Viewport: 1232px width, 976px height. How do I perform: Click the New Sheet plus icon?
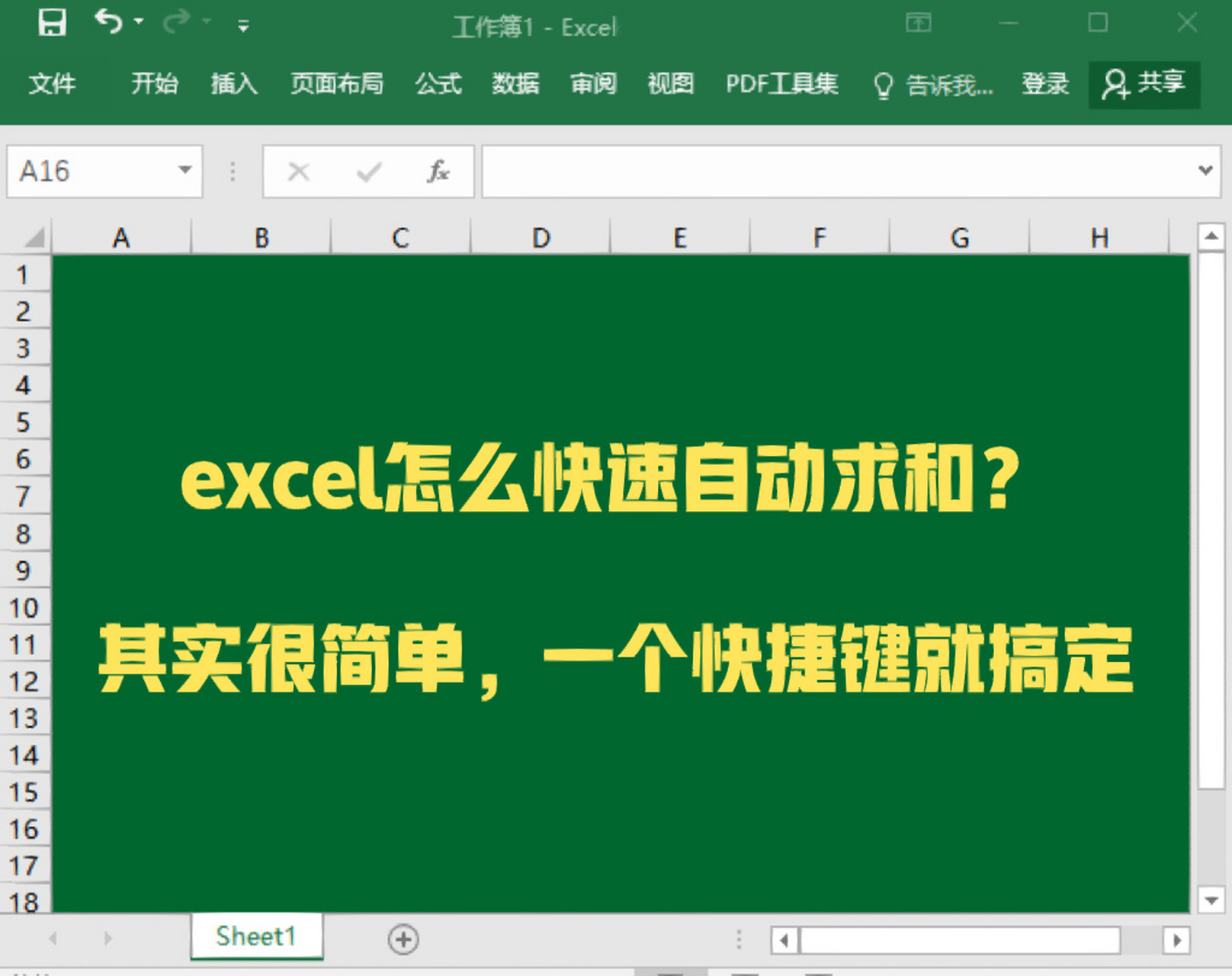click(x=403, y=939)
